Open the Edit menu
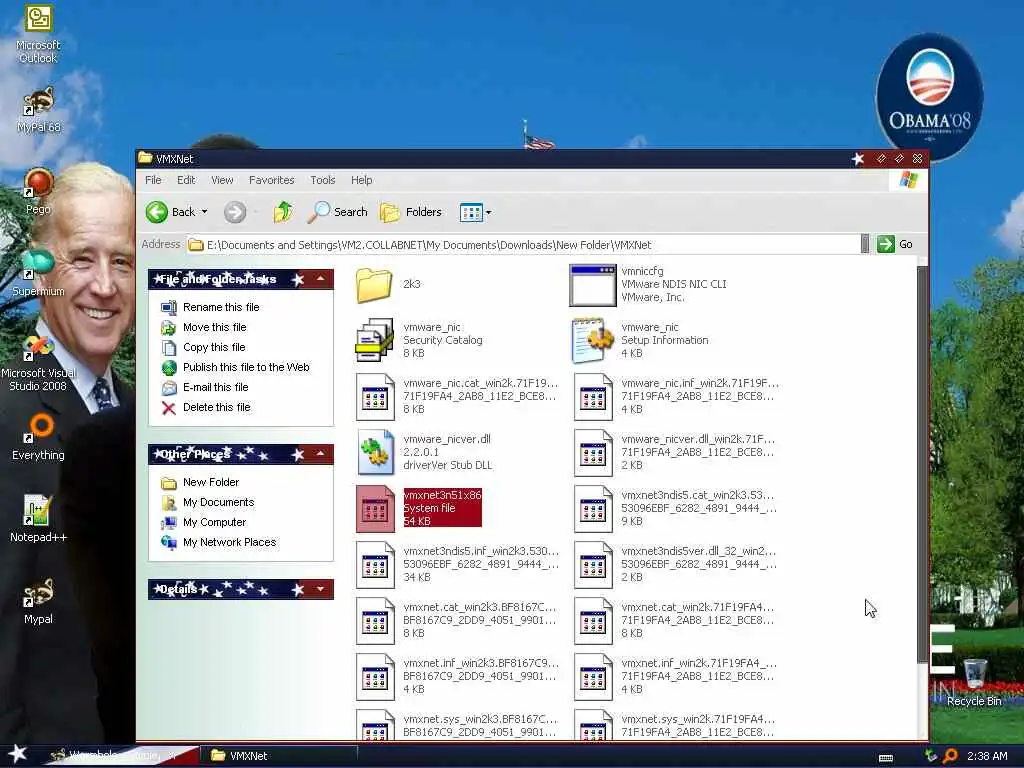 point(186,180)
